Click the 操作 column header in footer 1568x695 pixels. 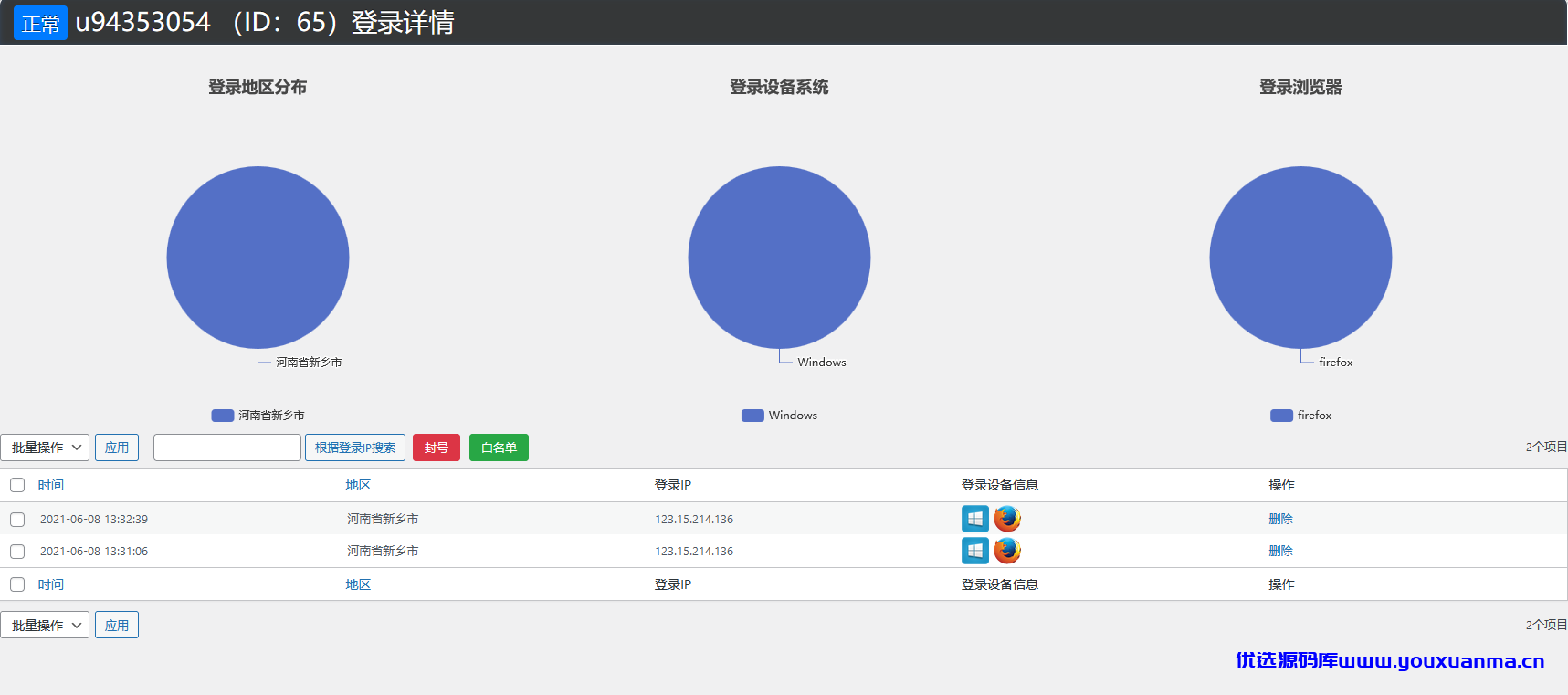pos(1281,584)
